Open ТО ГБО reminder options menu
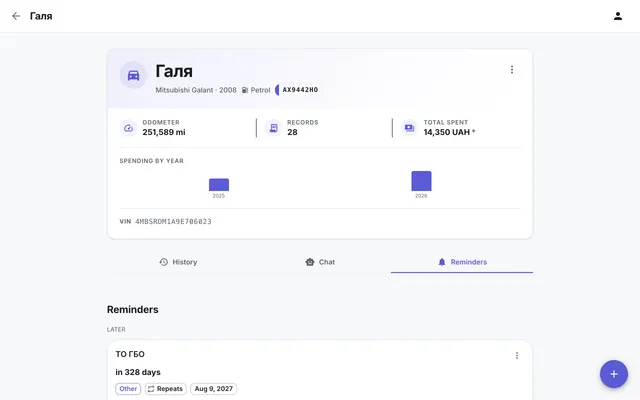Image resolution: width=640 pixels, height=400 pixels. [x=517, y=356]
